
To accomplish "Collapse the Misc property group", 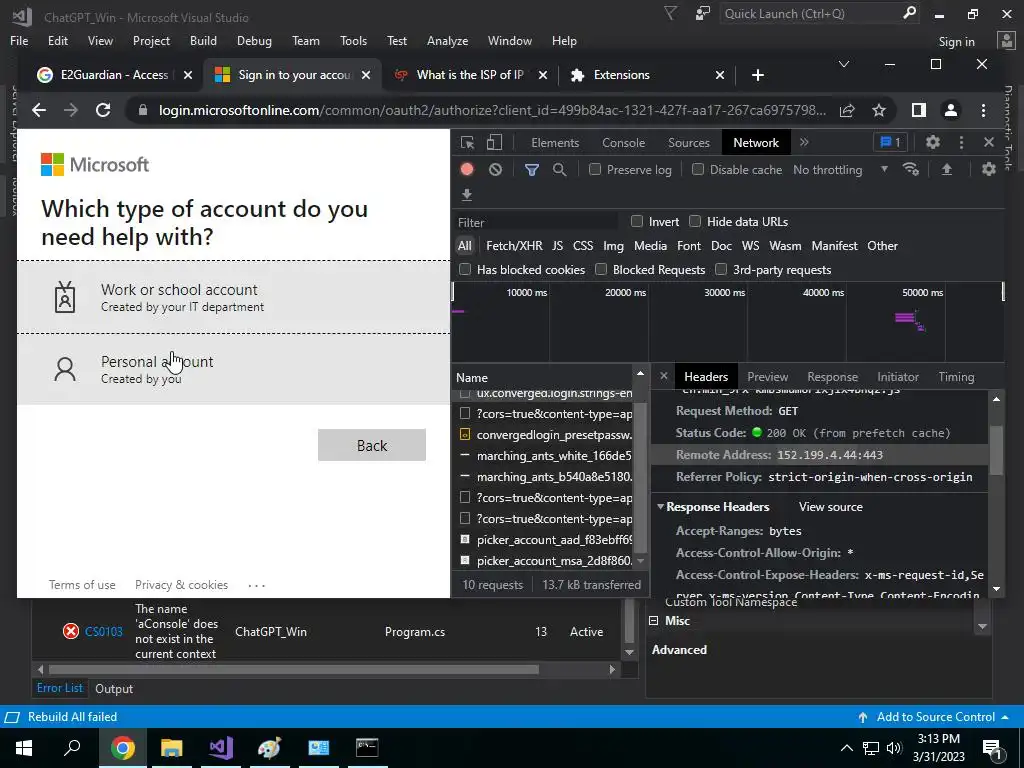I will [654, 620].
